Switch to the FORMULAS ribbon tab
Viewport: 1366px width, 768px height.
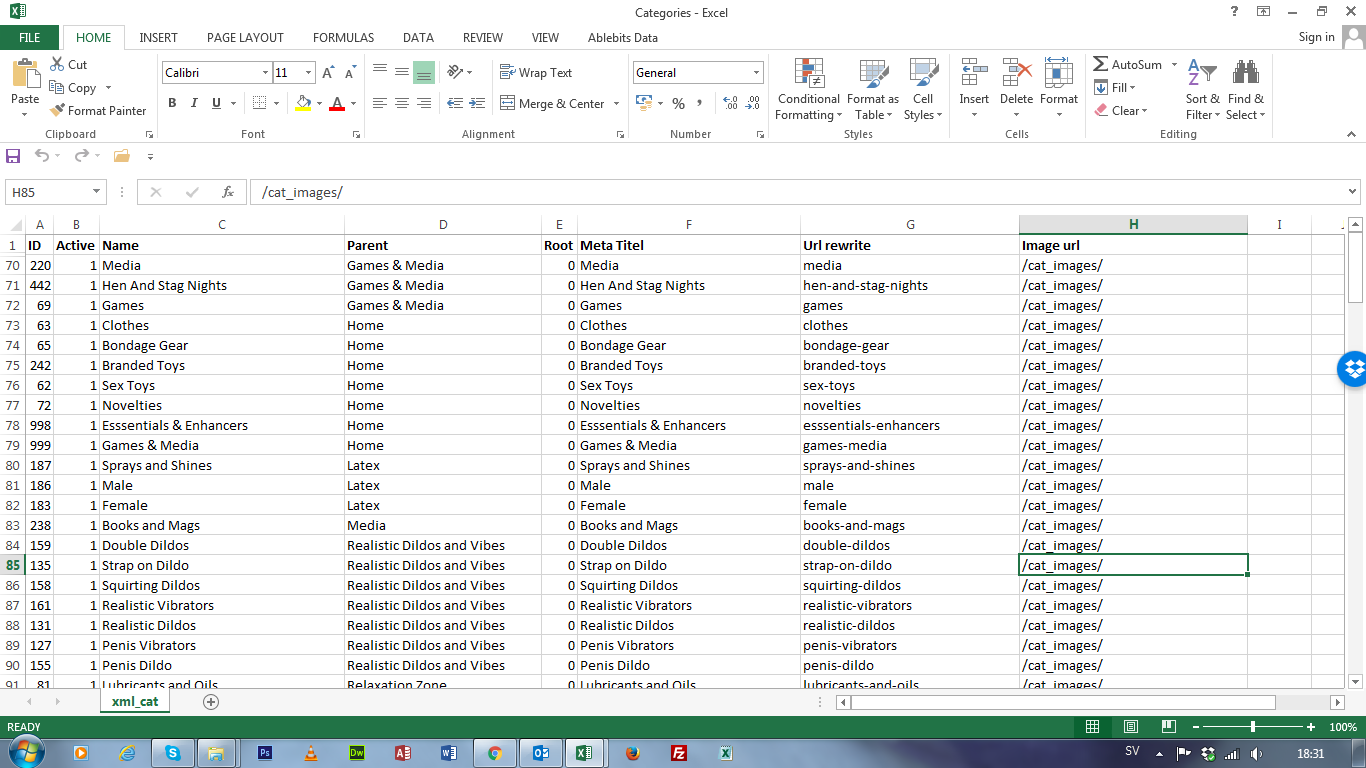[x=343, y=38]
